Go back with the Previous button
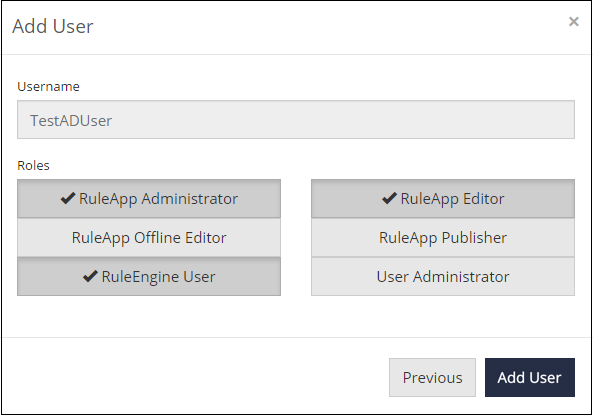This screenshot has width=593, height=415. click(432, 378)
